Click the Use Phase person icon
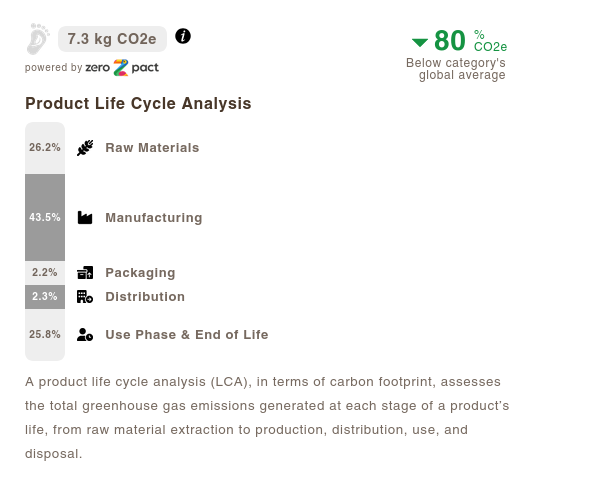 point(85,334)
